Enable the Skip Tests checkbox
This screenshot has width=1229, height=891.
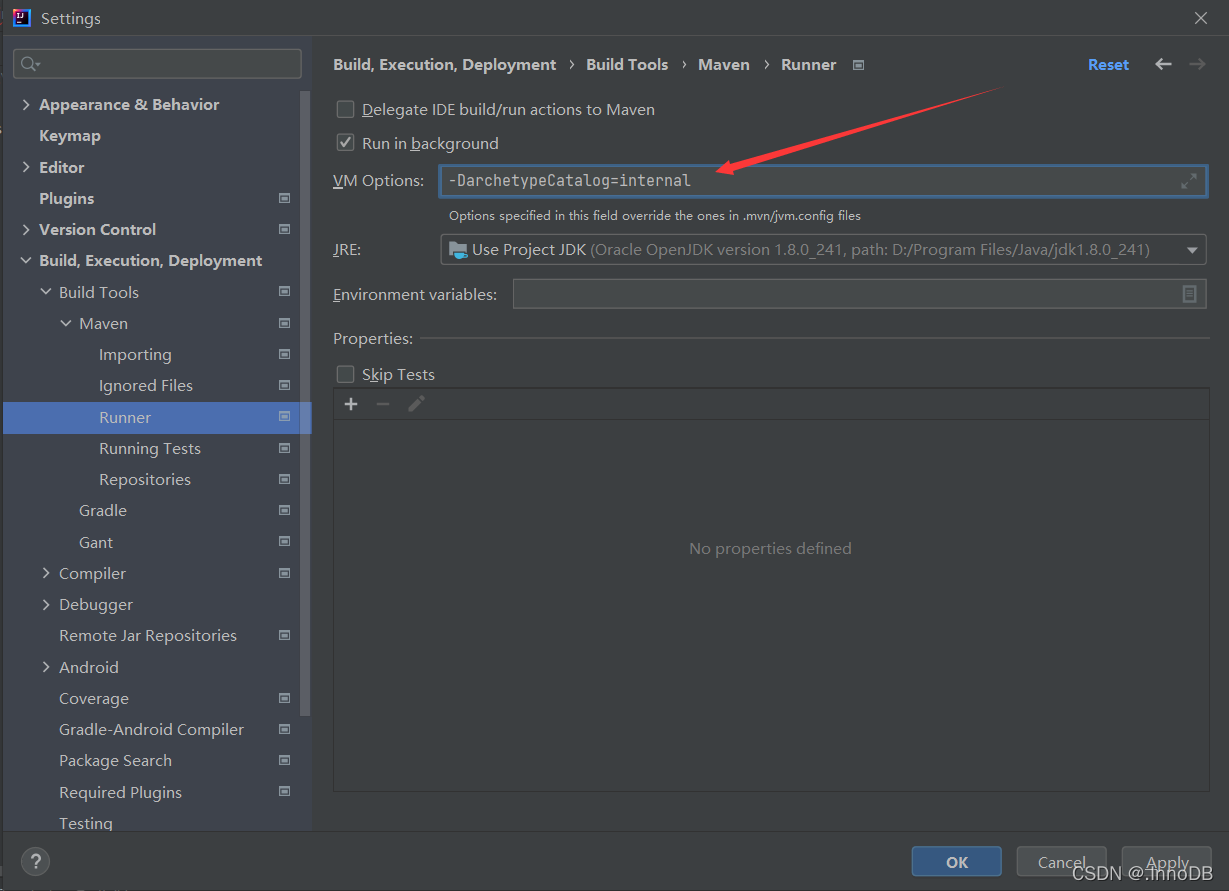click(345, 374)
